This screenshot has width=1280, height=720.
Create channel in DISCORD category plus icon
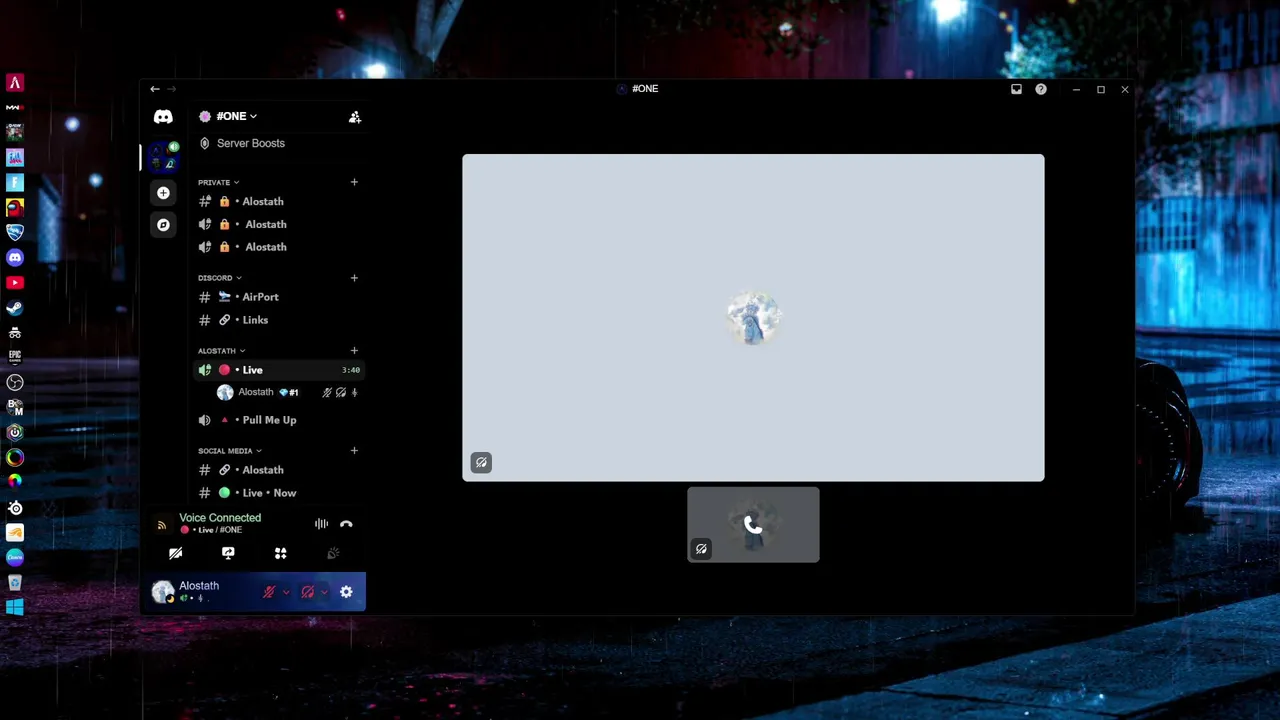coord(354,278)
